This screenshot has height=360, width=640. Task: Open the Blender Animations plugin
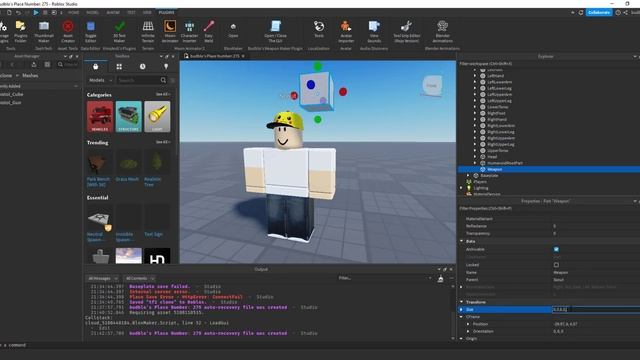[x=442, y=31]
